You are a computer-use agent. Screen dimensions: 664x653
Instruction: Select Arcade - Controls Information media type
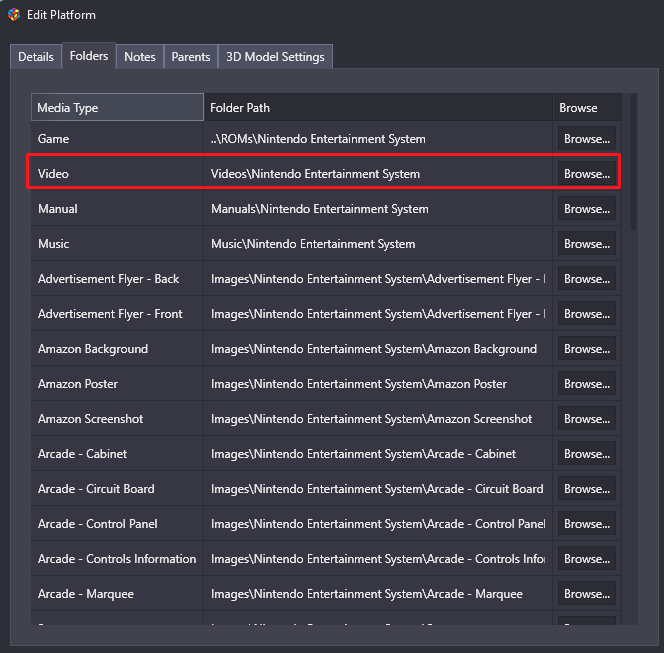point(117,559)
